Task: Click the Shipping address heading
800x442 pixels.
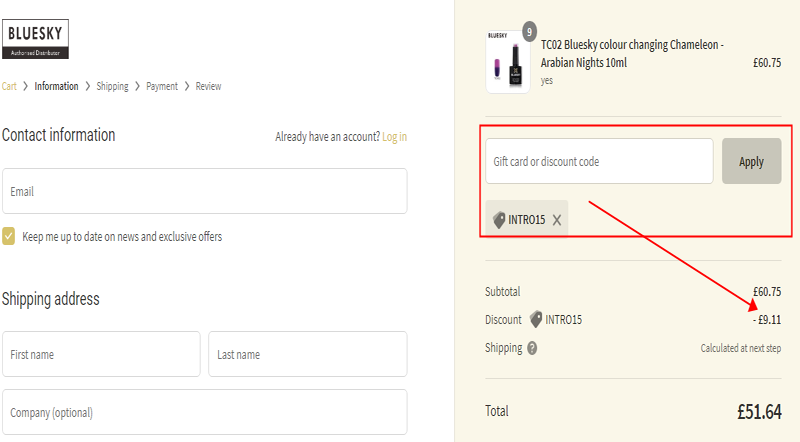Action: (51, 299)
